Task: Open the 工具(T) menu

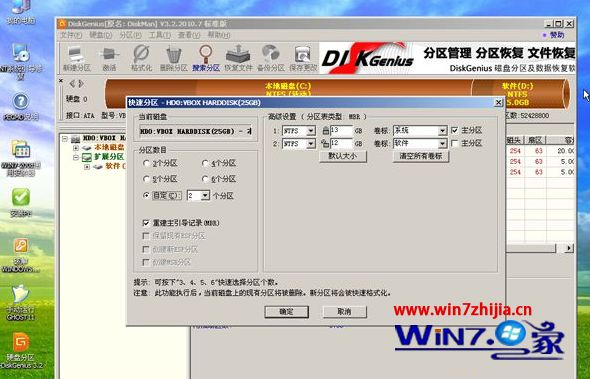Action: (x=160, y=35)
